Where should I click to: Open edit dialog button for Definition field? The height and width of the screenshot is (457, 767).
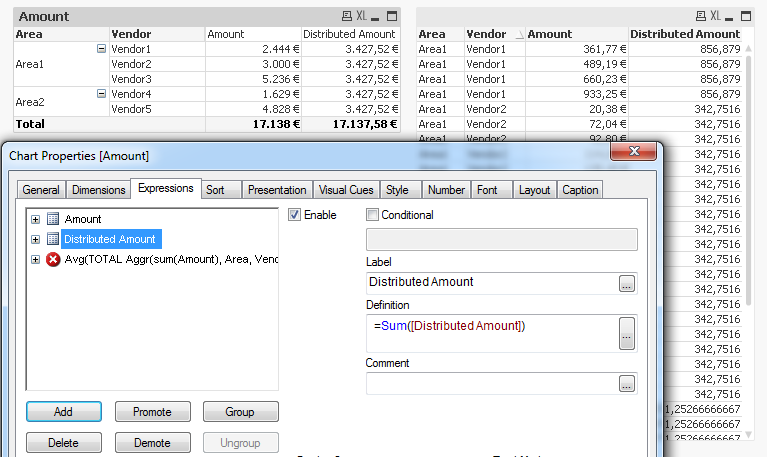tap(627, 333)
